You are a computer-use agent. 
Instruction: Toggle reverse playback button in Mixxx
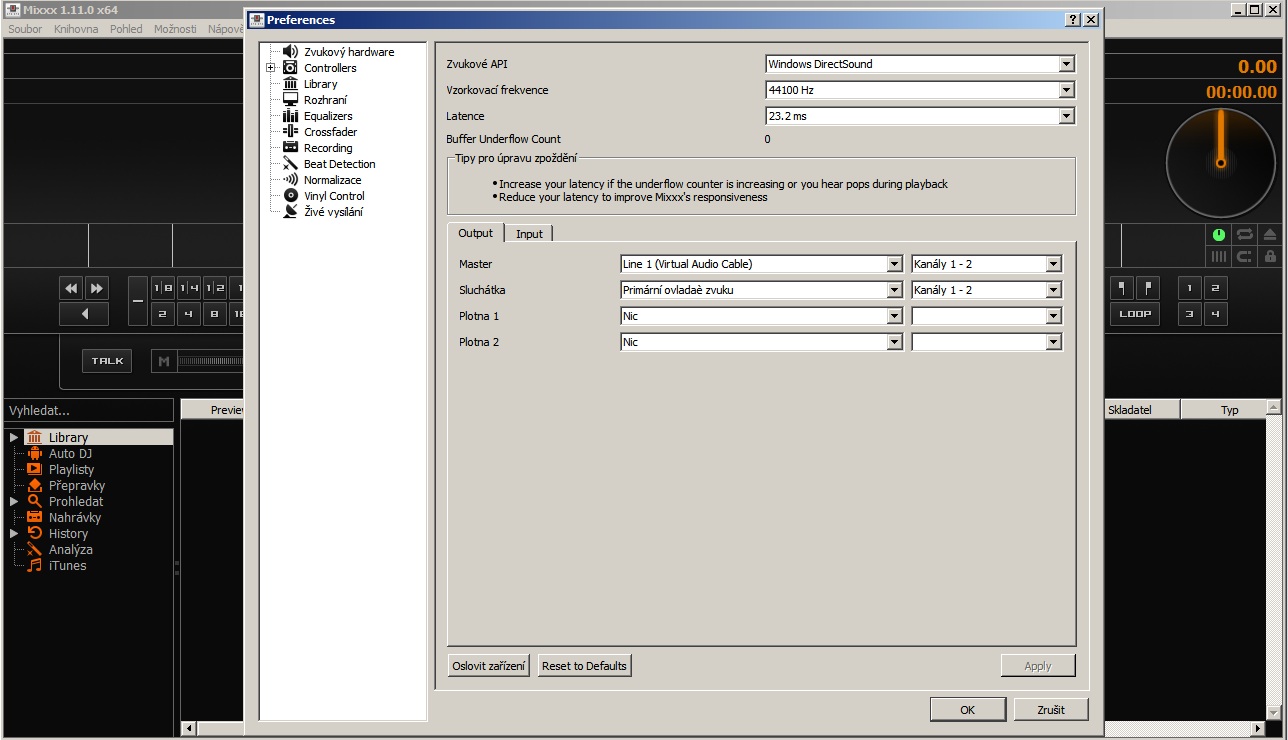[x=84, y=314]
